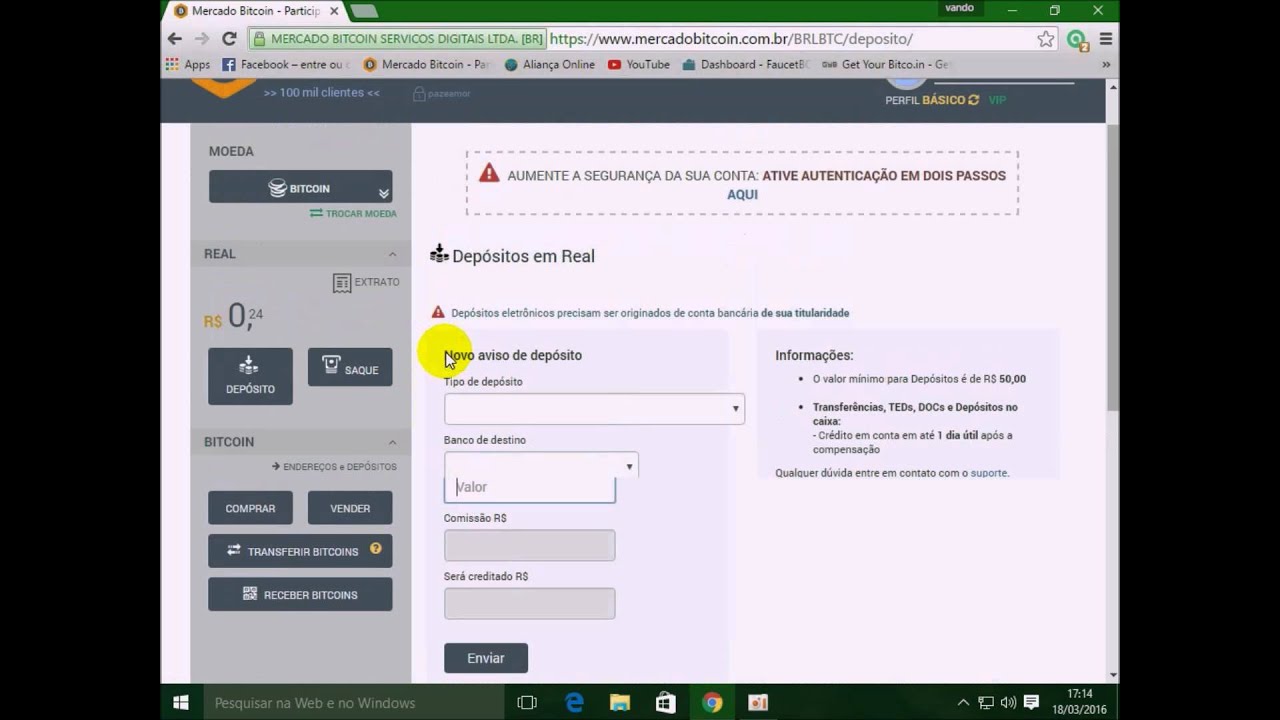Open the Windows Start menu
Viewport: 1280px width, 720px height.
[x=181, y=702]
